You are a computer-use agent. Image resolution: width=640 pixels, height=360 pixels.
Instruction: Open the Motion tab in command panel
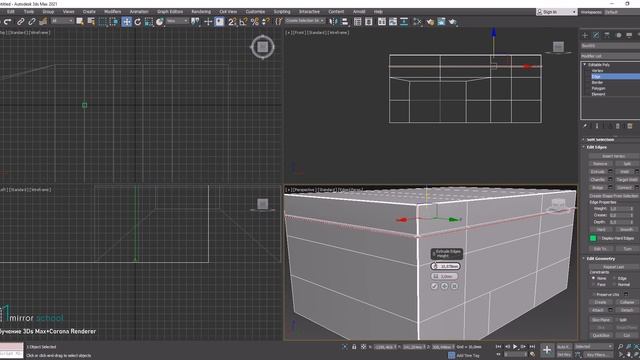click(x=618, y=36)
